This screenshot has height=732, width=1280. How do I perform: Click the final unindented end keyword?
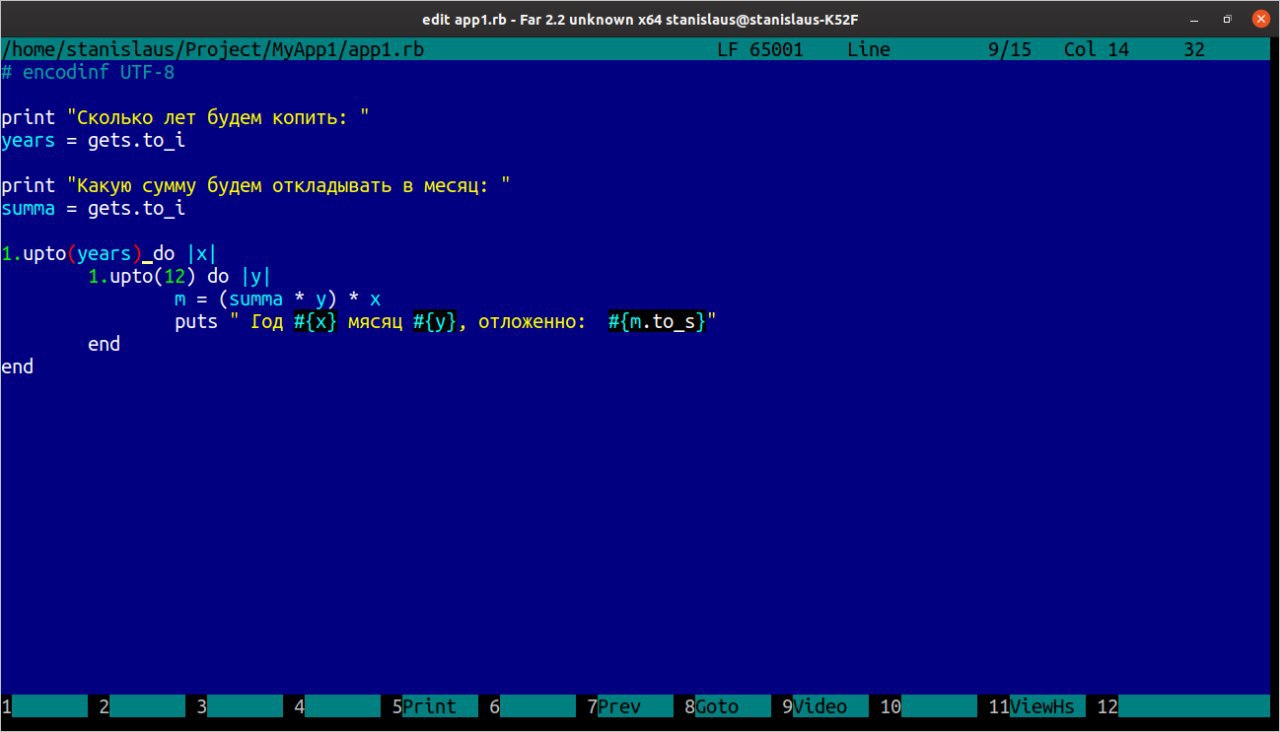tap(17, 367)
